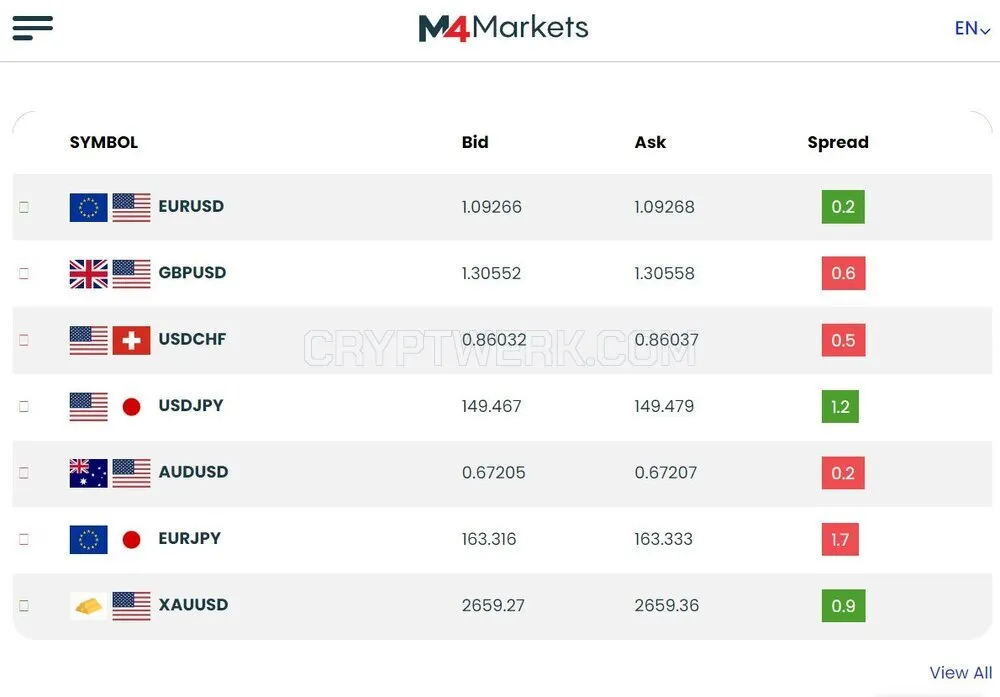The height and width of the screenshot is (697, 1000).
Task: Click the USDJPY ask price 149.479
Action: coord(664,406)
